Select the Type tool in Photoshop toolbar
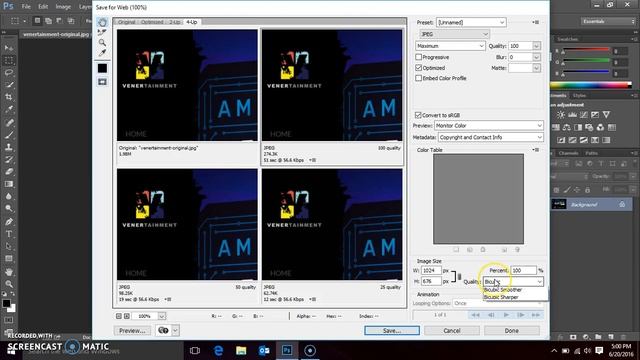Screen dimensions: 640x360 [x=9, y=234]
